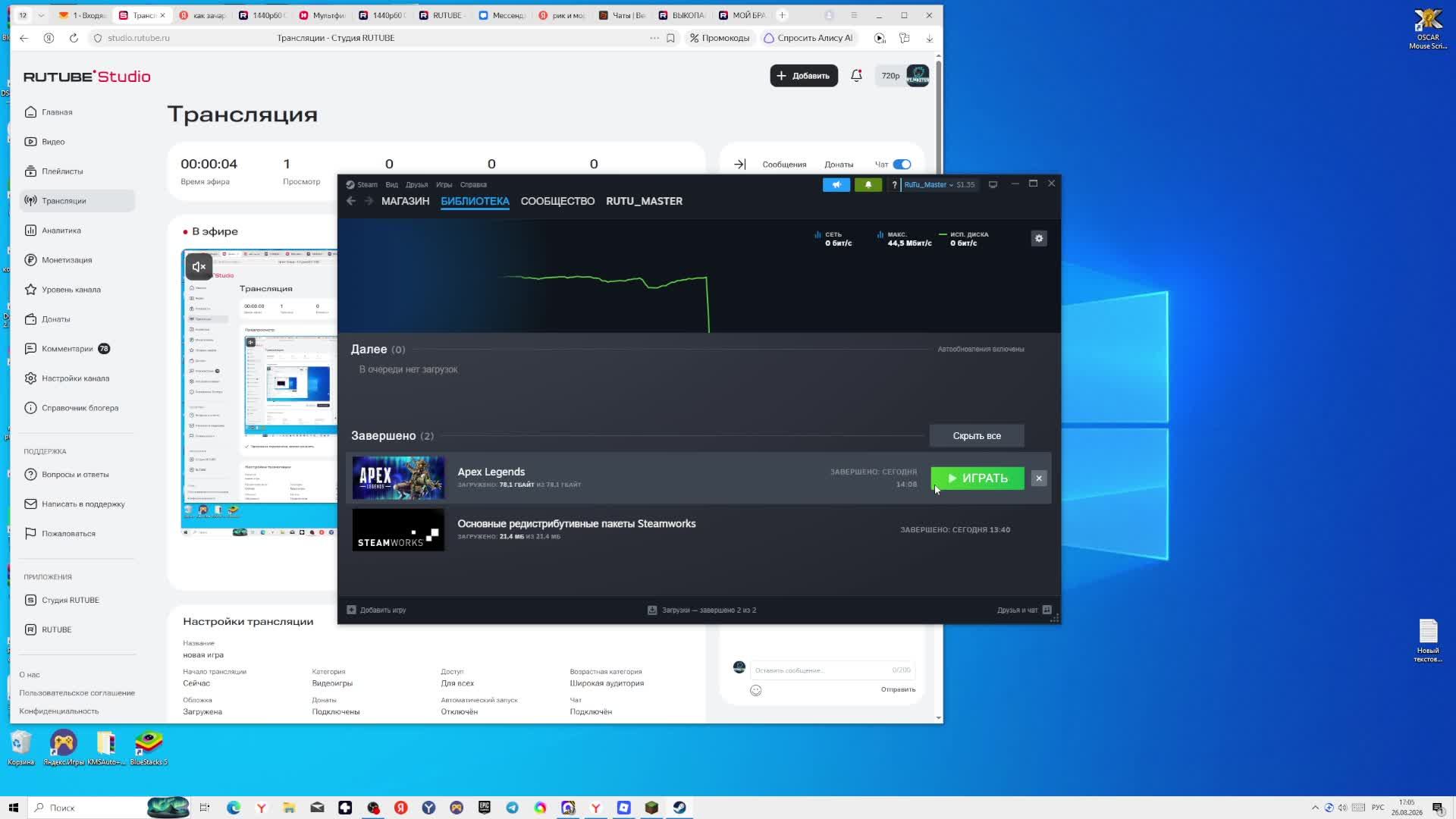Collapse the RUTUBE chat panel arrow
This screenshot has height=819, width=1456.
point(739,165)
